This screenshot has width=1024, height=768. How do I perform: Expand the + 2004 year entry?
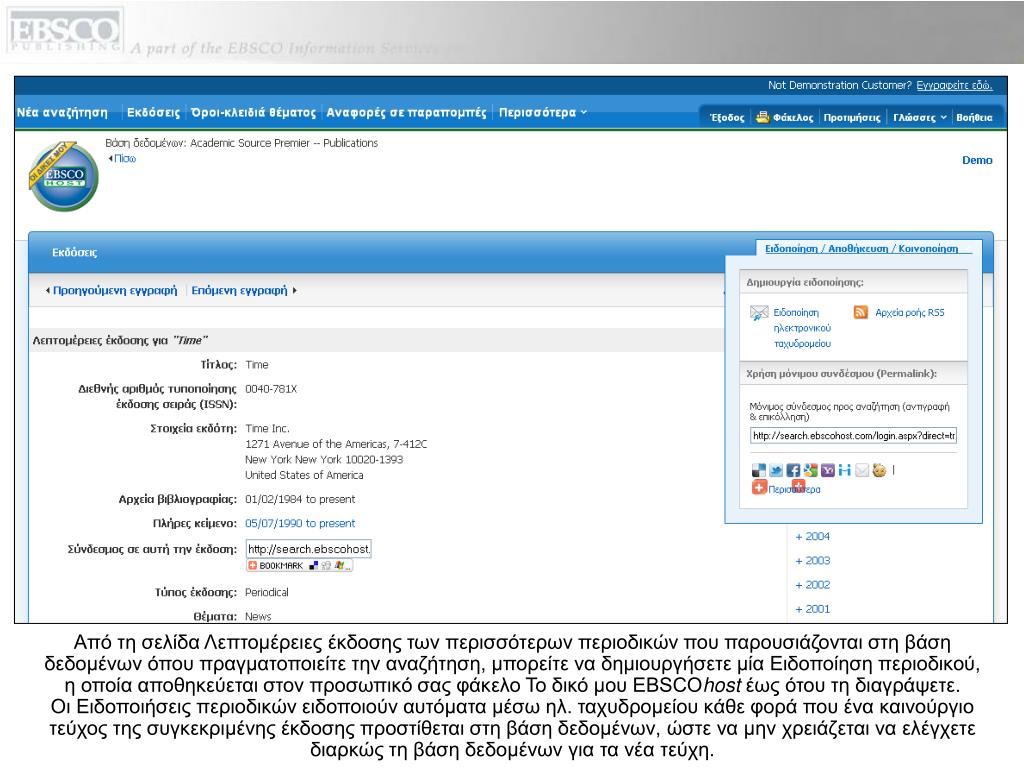(812, 536)
